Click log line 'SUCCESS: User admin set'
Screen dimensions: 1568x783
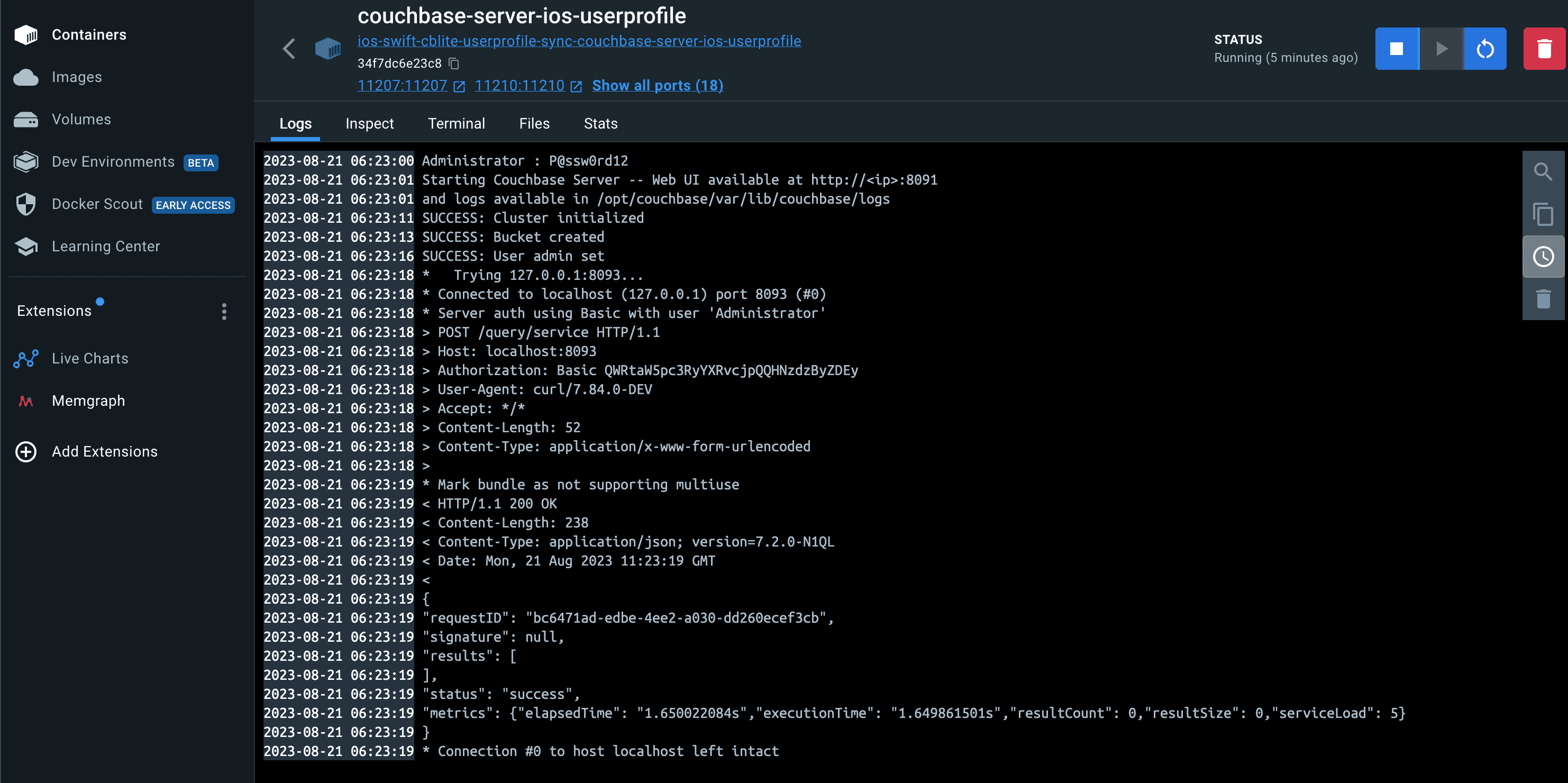coord(513,257)
